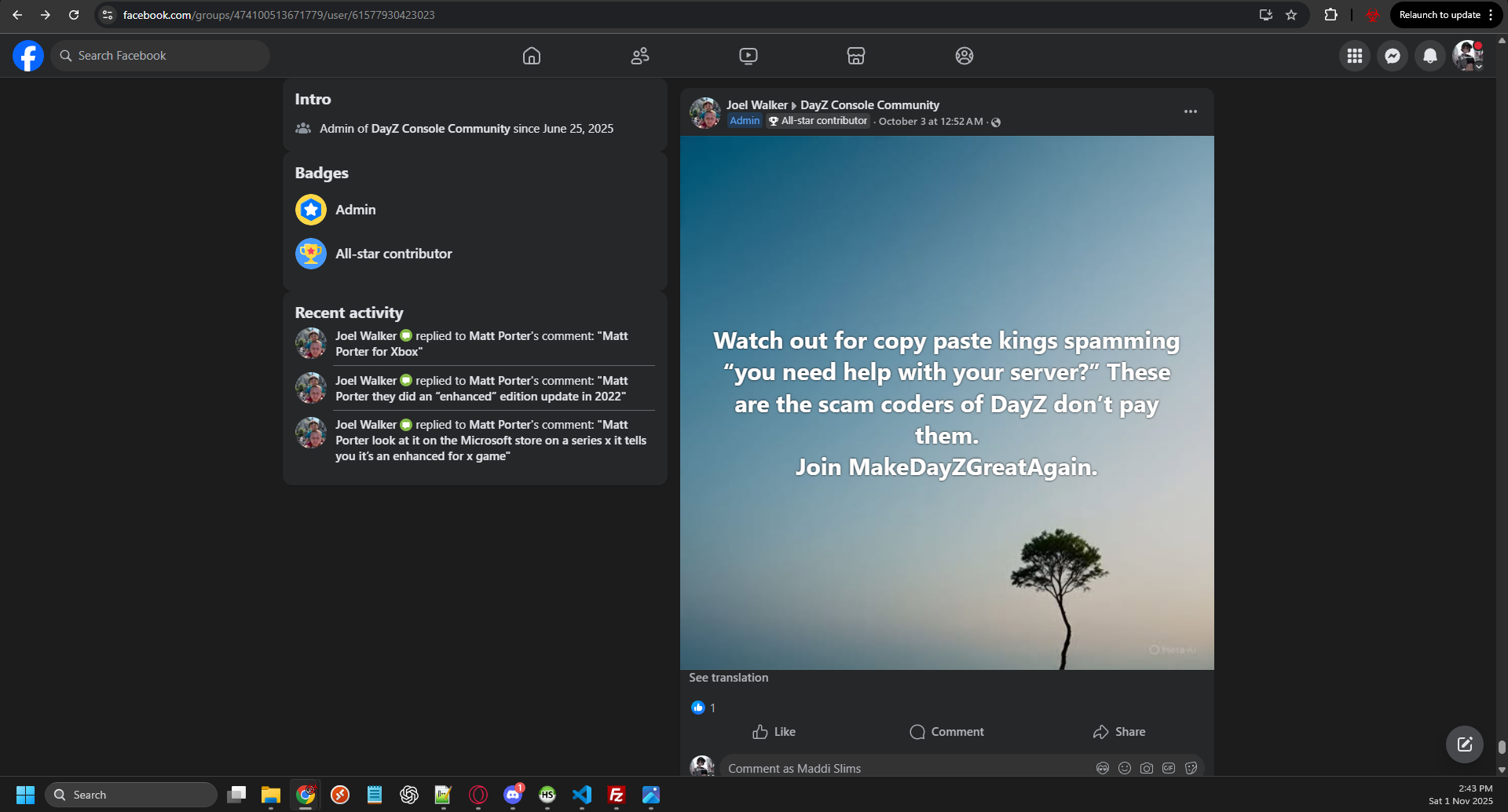
Task: Click Joel Walker's avatar in post header
Action: tap(705, 113)
